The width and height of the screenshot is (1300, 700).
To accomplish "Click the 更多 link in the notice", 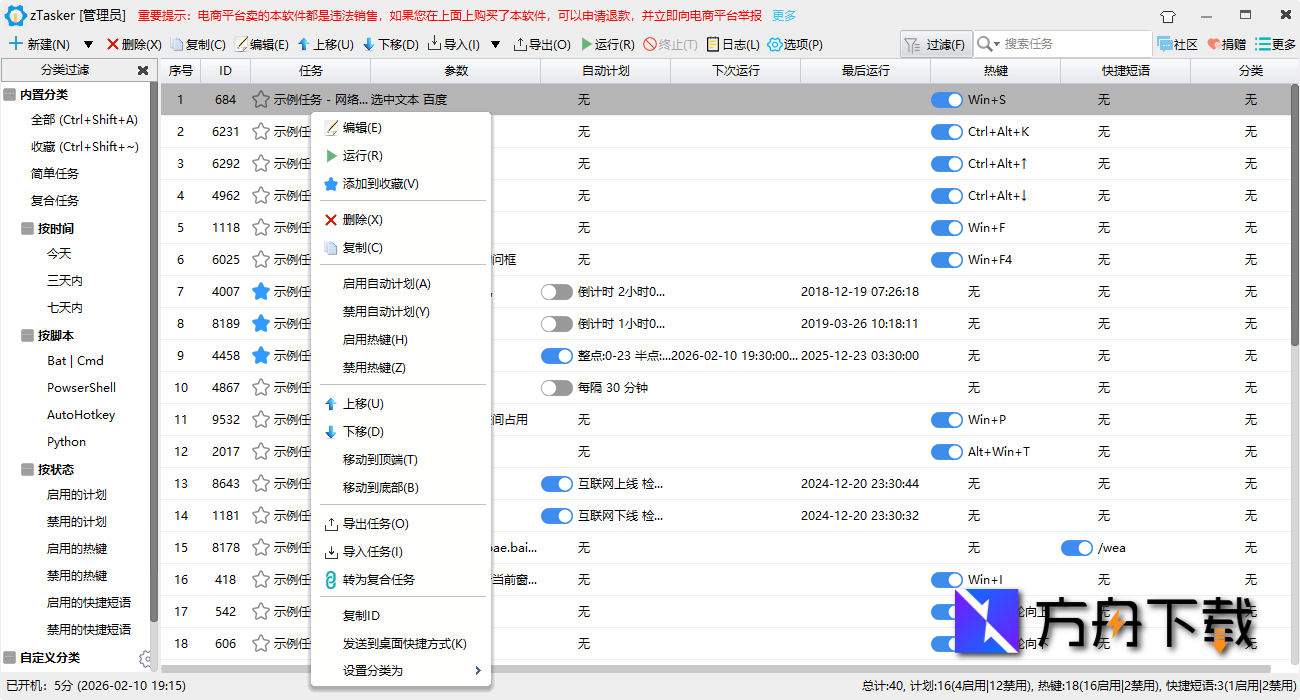I will 784,16.
